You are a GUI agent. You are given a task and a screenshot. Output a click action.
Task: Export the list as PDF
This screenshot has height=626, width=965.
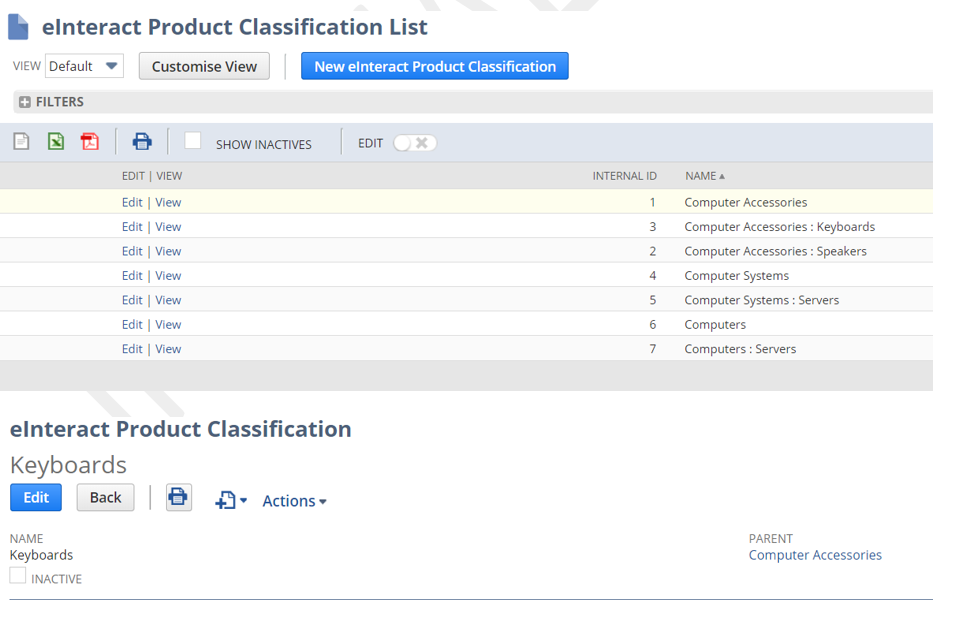(90, 142)
